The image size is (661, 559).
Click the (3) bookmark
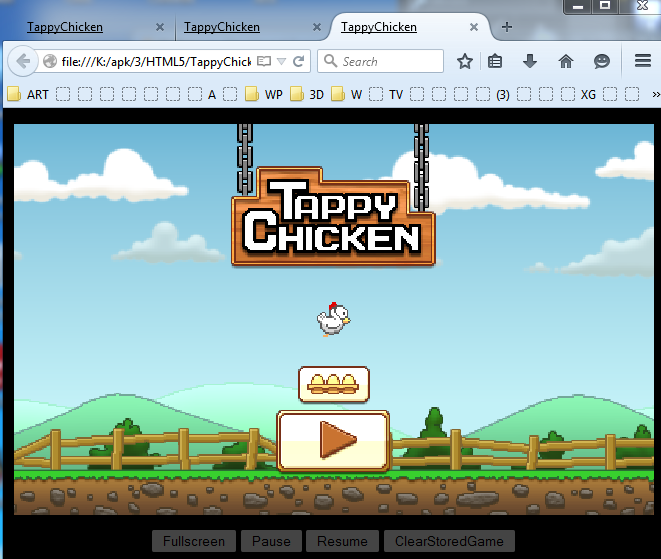point(493,94)
